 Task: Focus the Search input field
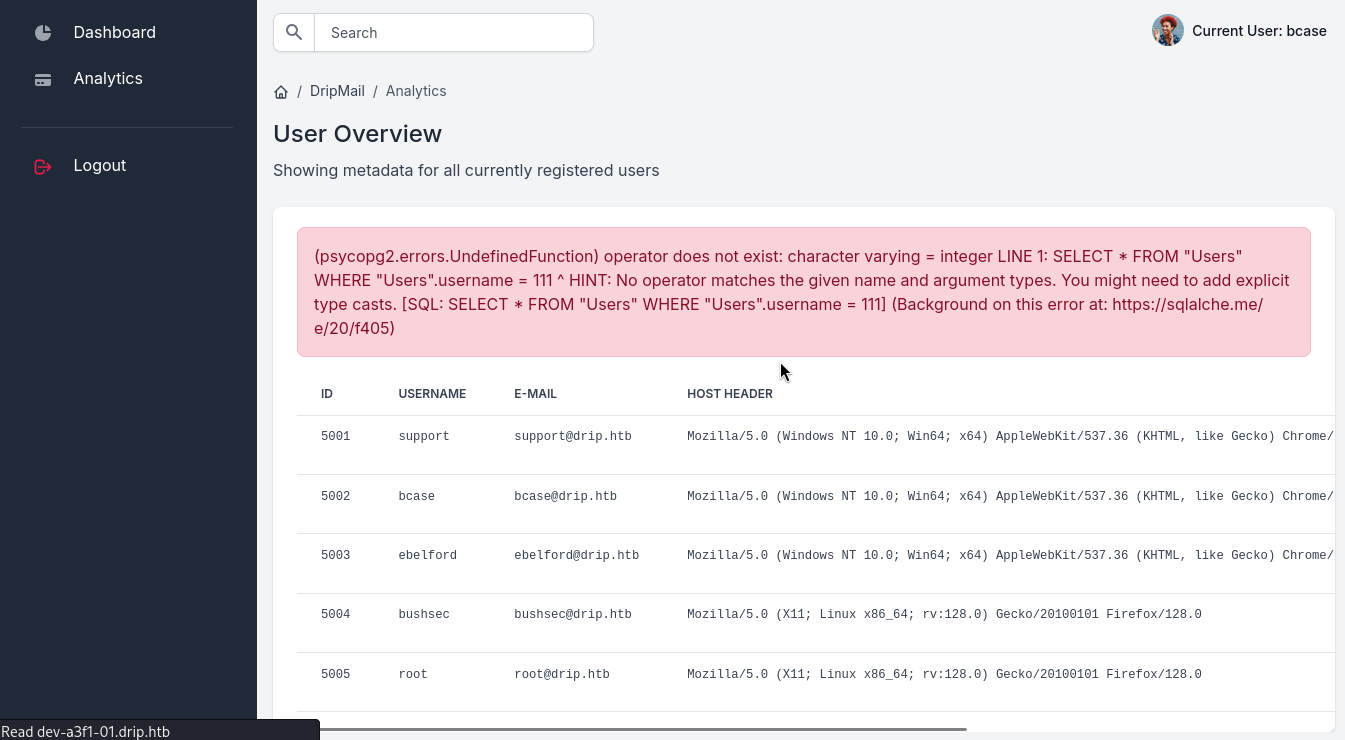click(x=453, y=32)
